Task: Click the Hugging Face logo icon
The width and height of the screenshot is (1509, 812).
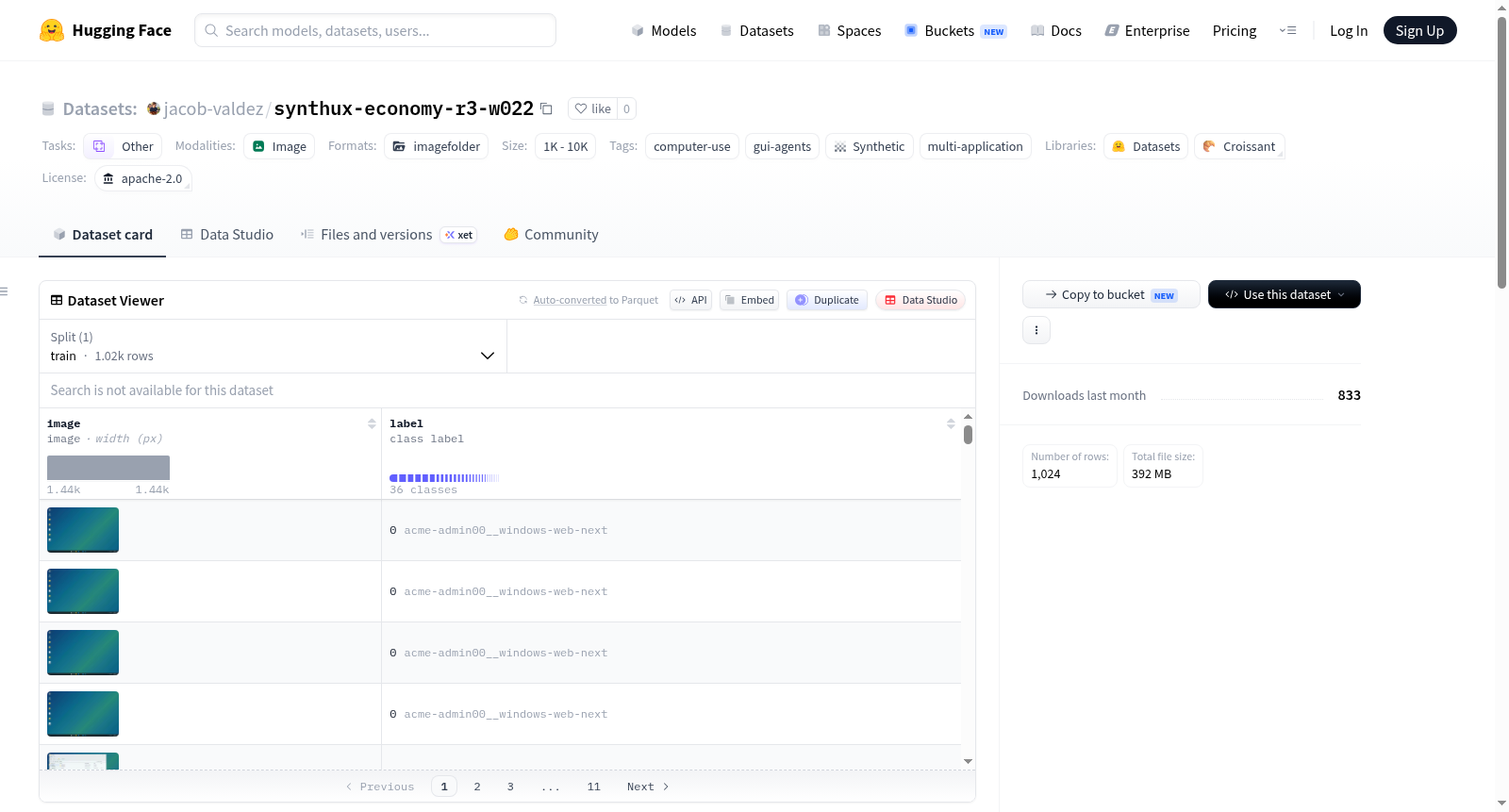Action: click(x=52, y=30)
